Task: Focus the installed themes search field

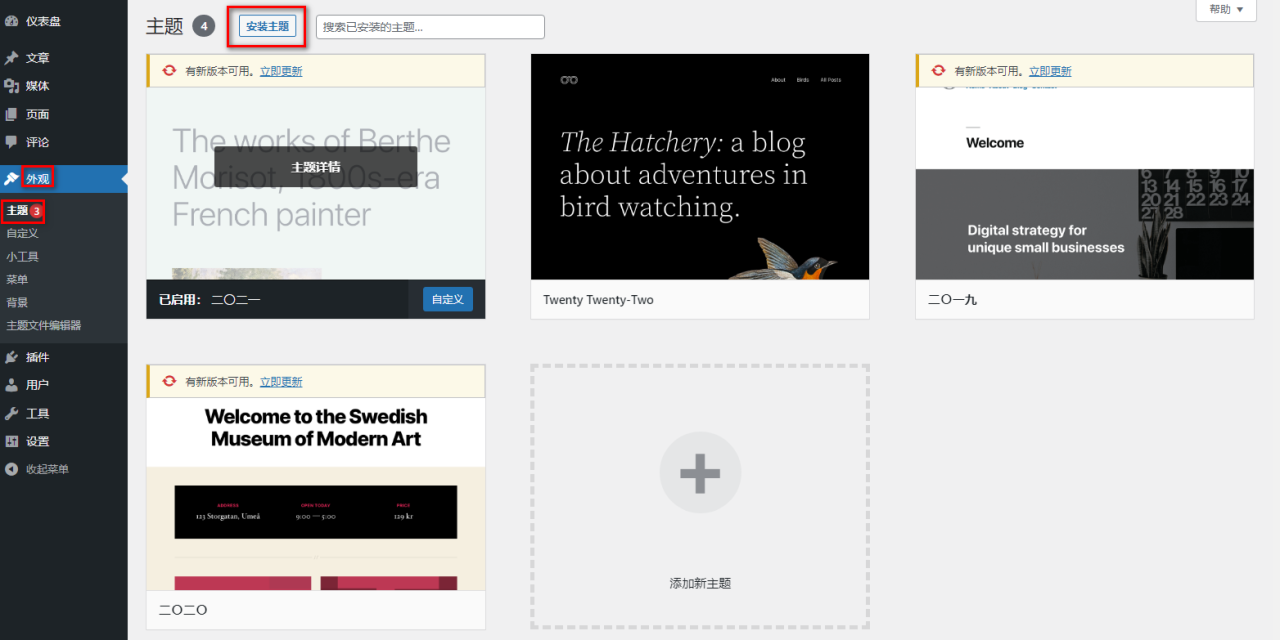Action: click(x=430, y=27)
